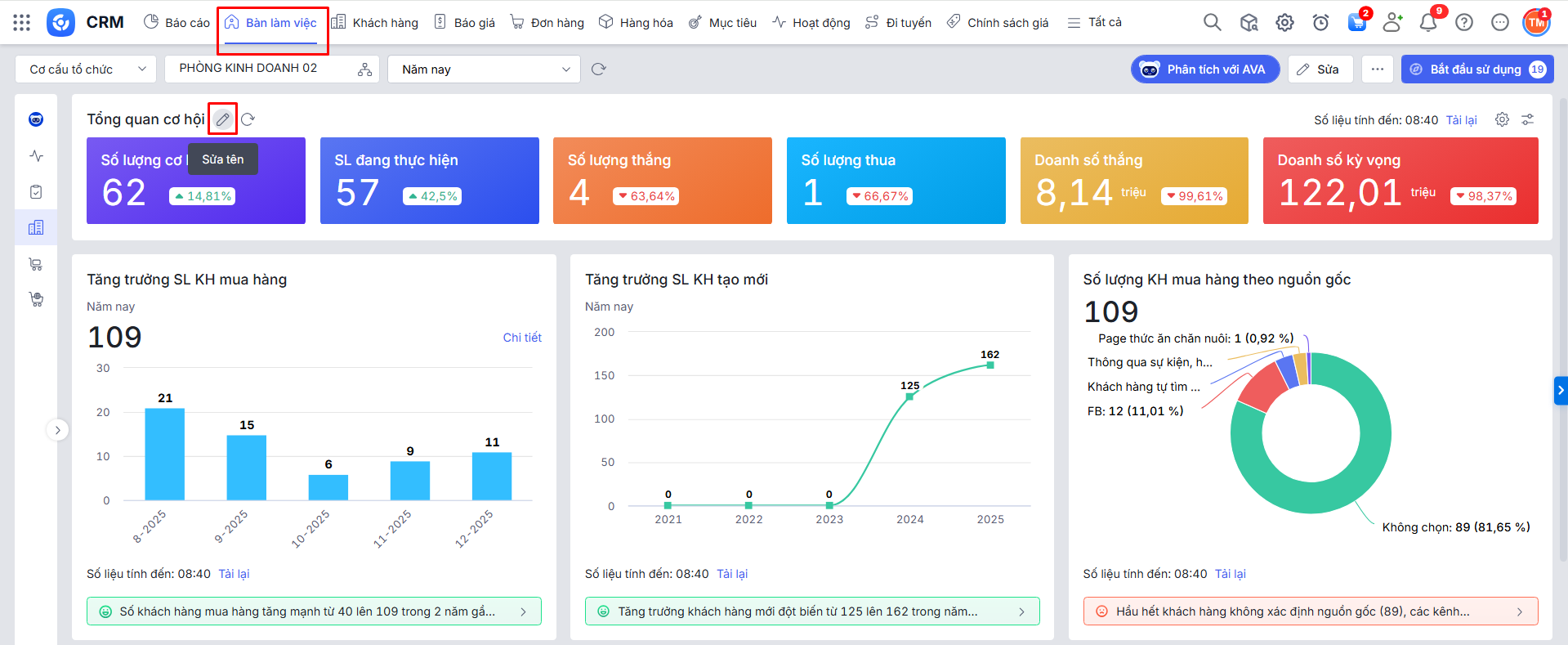Open the shopping cart icon with badge
This screenshot has width=1568, height=645.
[1356, 23]
